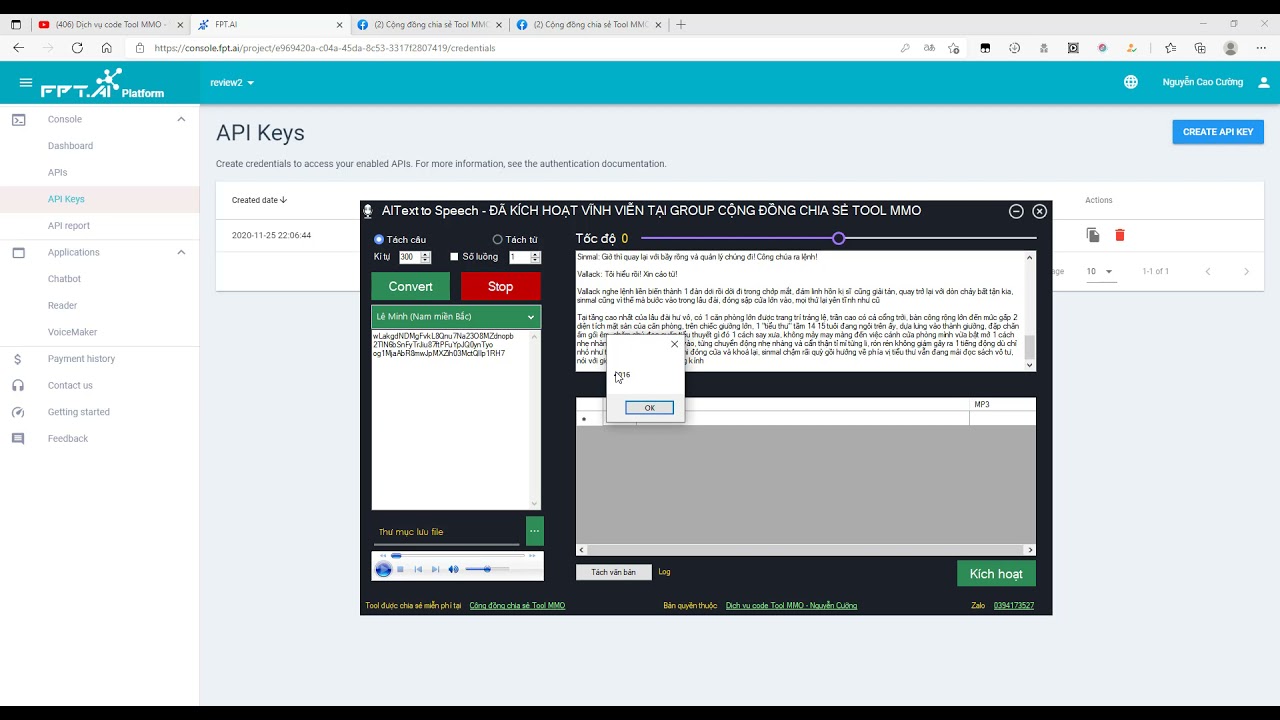
Task: Sort by the Created date column
Action: tap(259, 200)
